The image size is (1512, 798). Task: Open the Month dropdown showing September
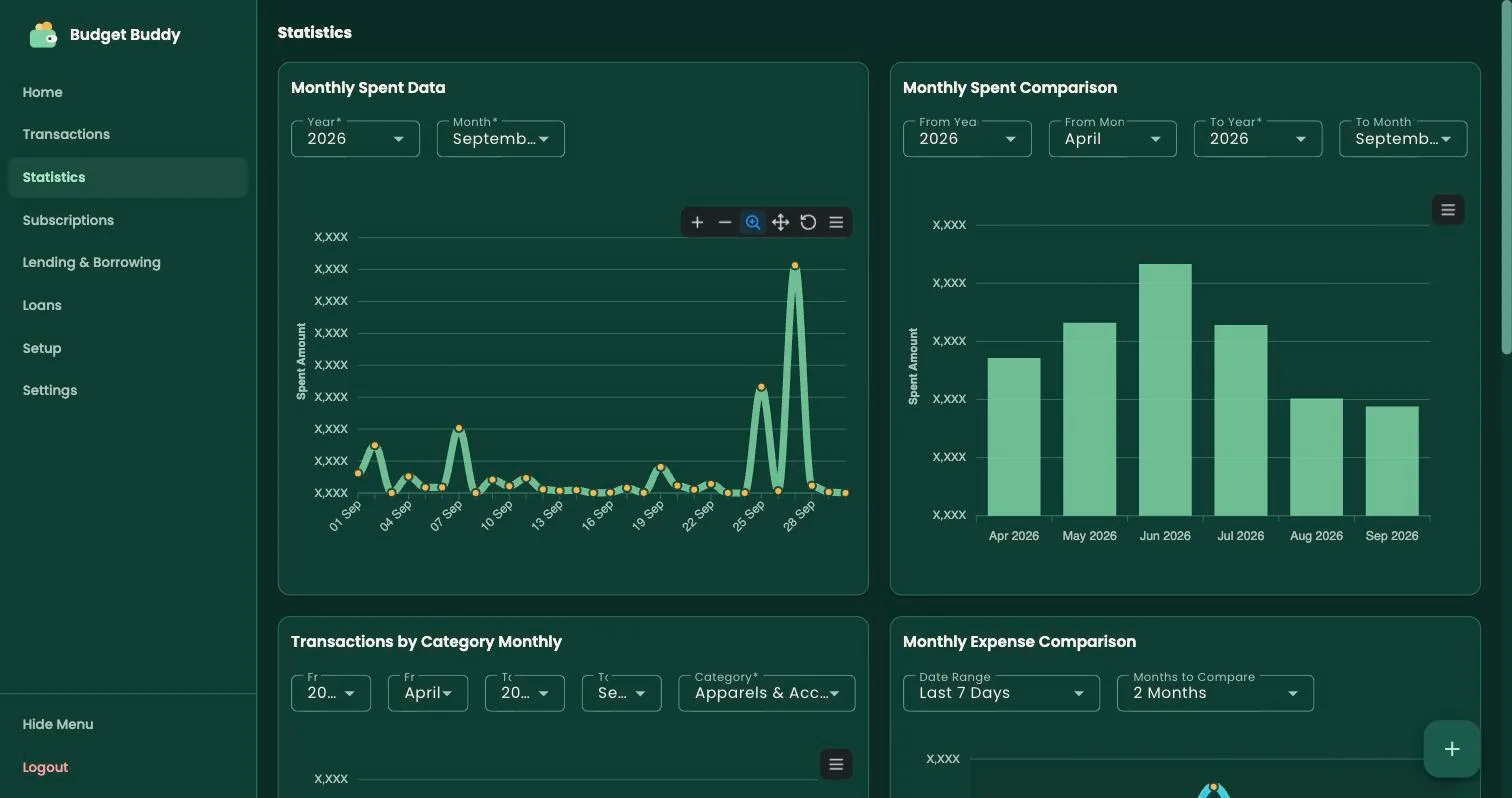coord(501,138)
